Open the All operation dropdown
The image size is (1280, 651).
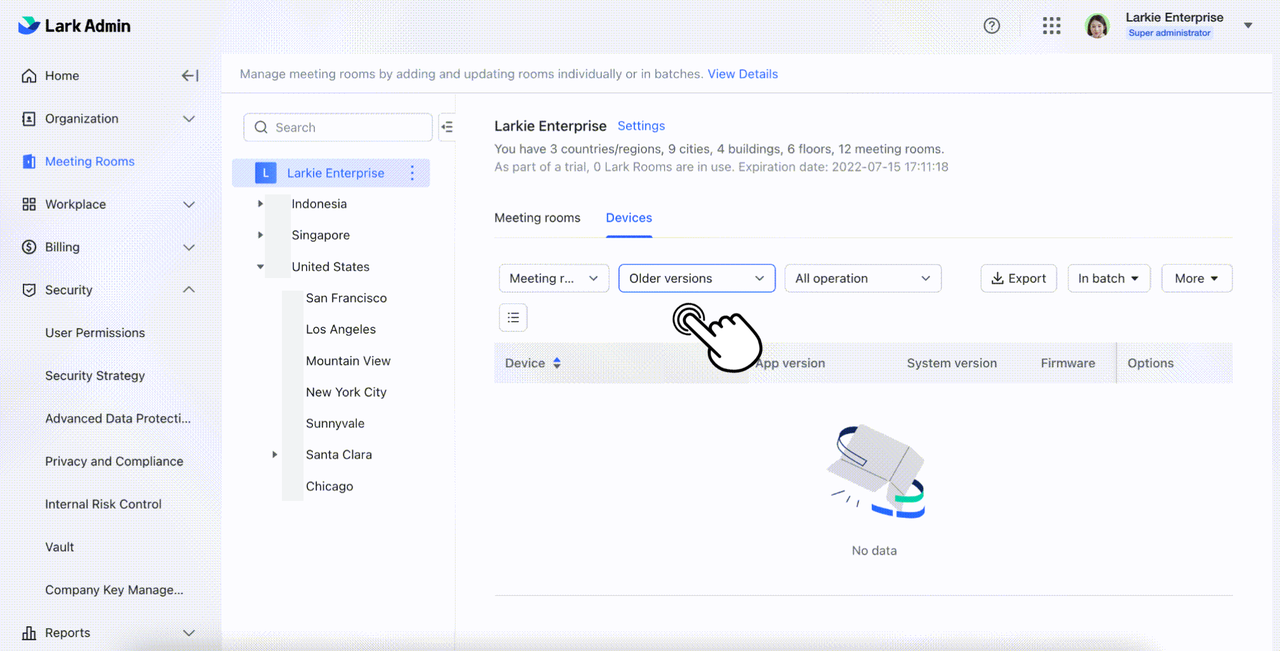(862, 279)
